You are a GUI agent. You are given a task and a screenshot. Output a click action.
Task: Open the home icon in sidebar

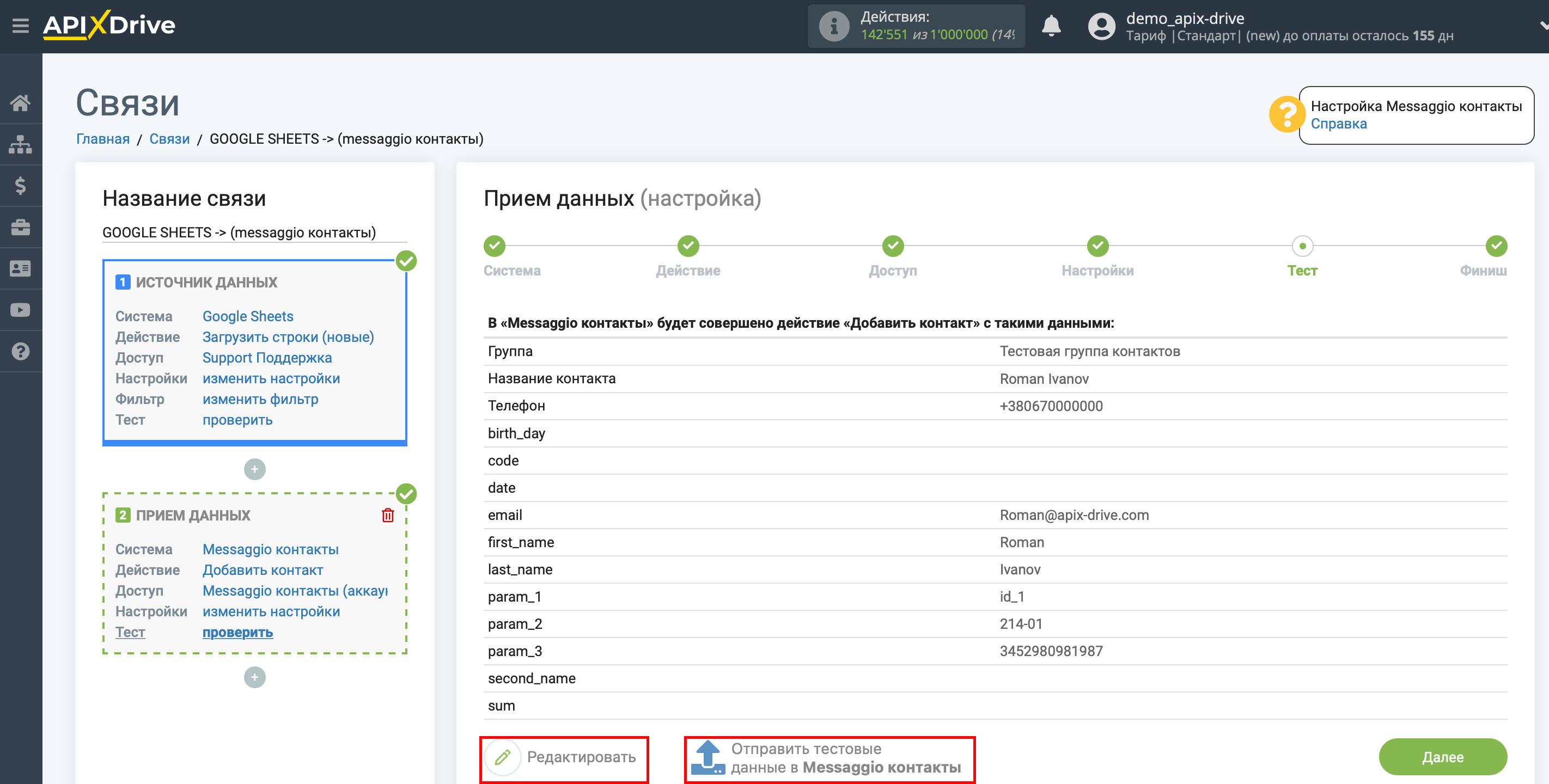(21, 103)
